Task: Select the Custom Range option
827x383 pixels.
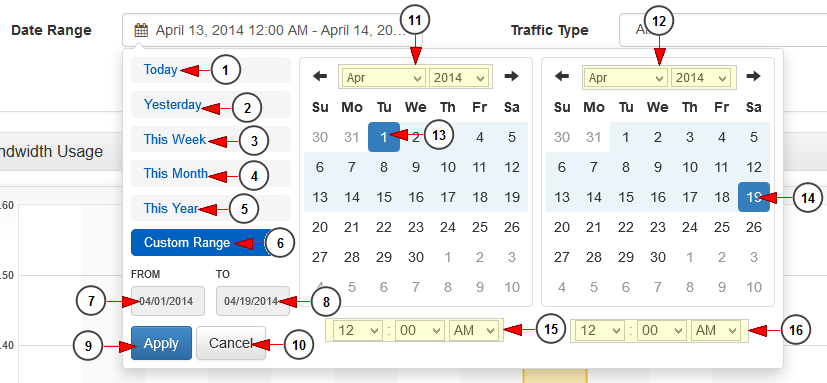Action: pos(203,243)
